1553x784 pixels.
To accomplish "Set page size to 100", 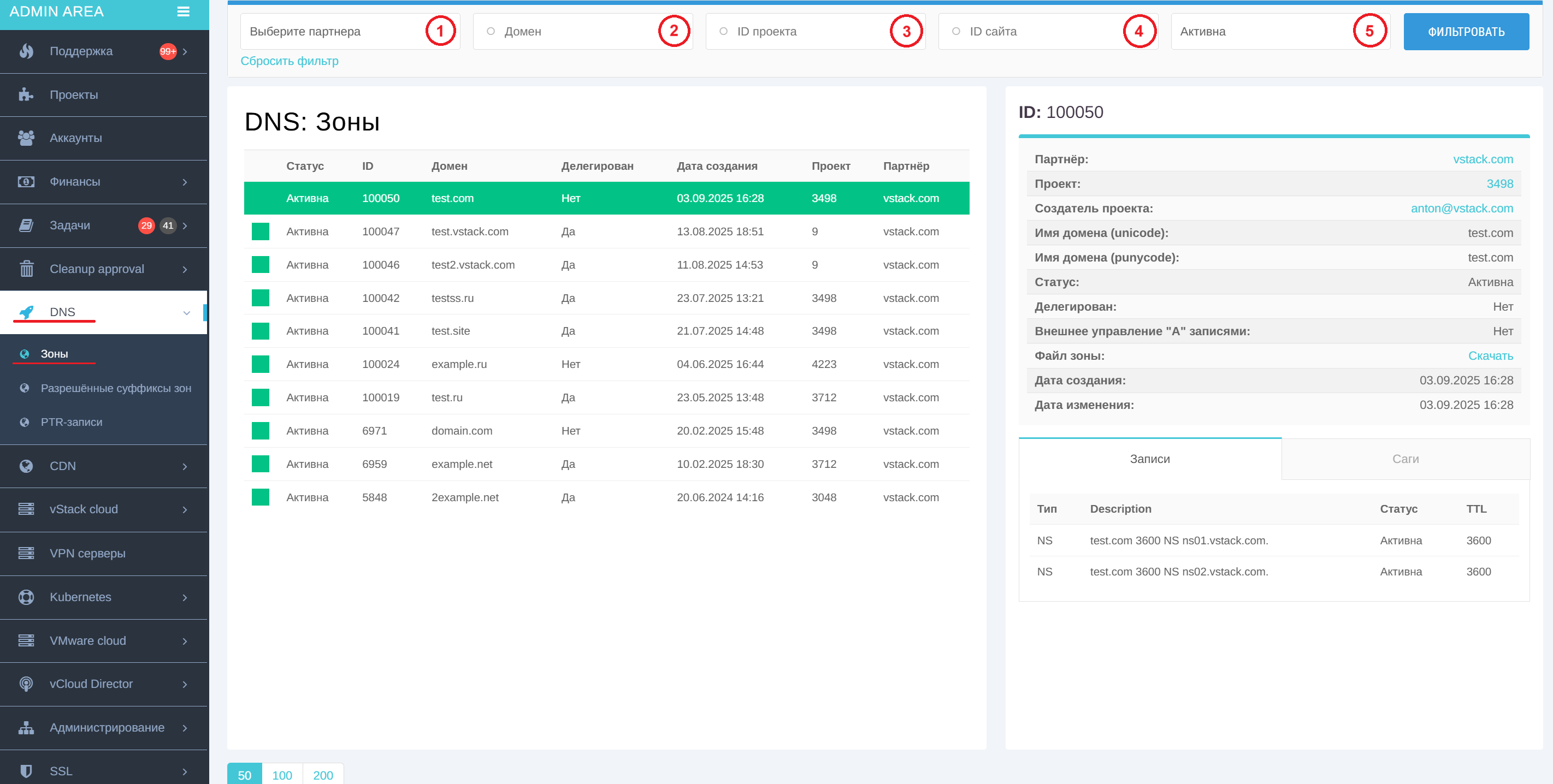I will point(282,775).
